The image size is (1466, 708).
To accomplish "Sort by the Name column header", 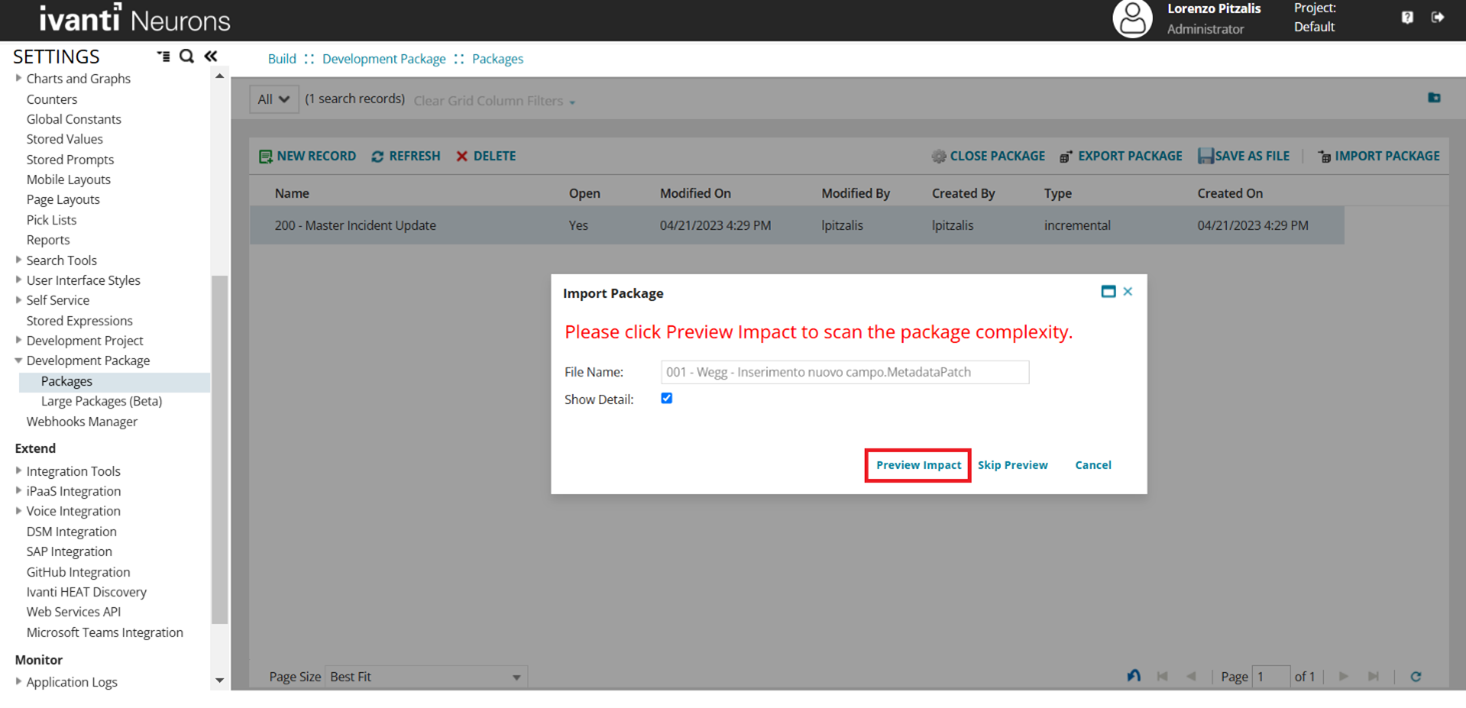I will coord(292,193).
